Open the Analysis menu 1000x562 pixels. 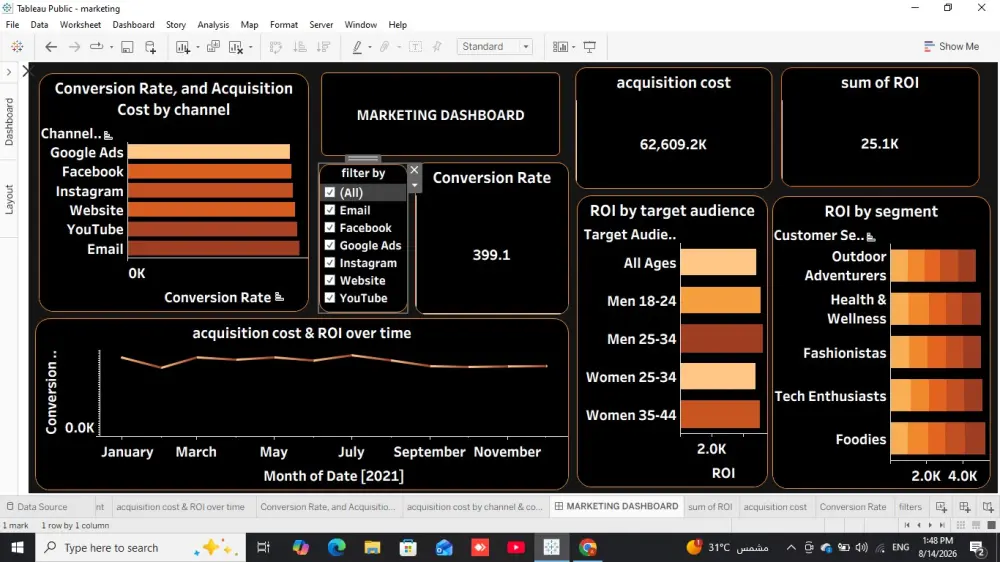[213, 25]
